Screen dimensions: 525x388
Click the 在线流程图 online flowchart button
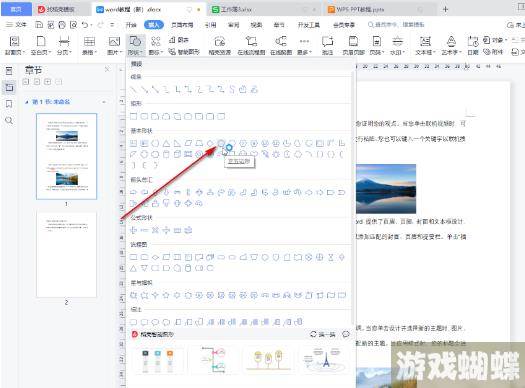coord(251,45)
